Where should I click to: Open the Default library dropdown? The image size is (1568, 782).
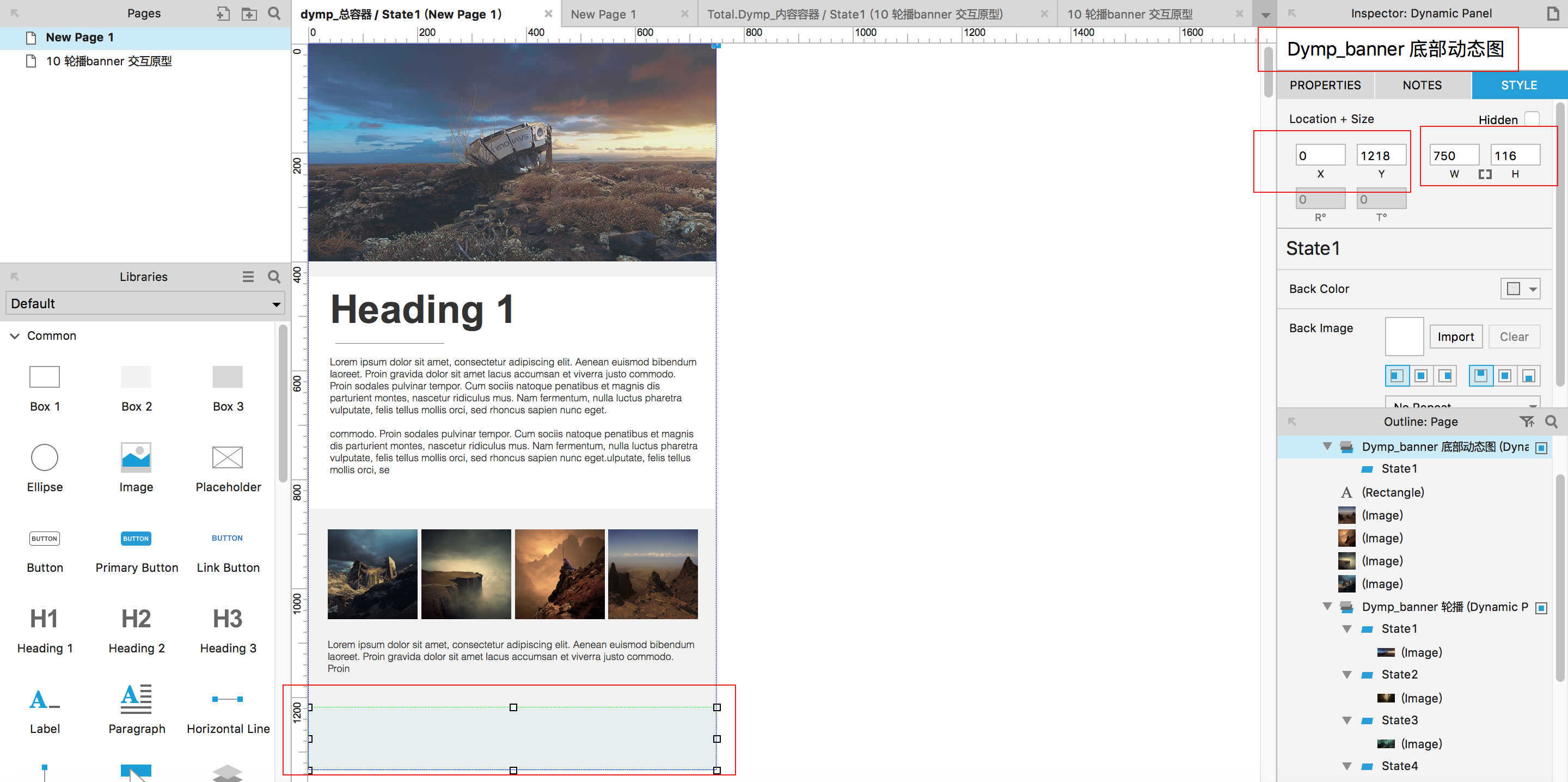tap(145, 303)
